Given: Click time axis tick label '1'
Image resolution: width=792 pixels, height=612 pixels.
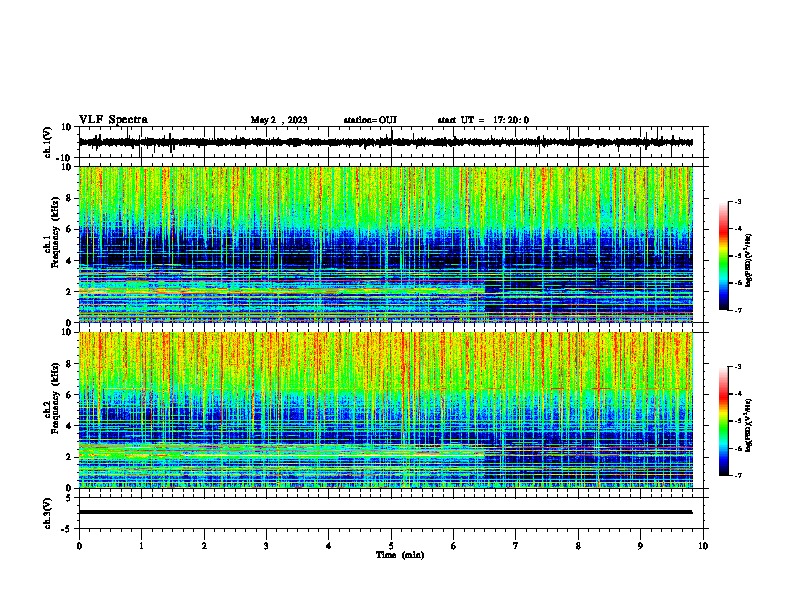Looking at the screenshot, I should coord(141,546).
